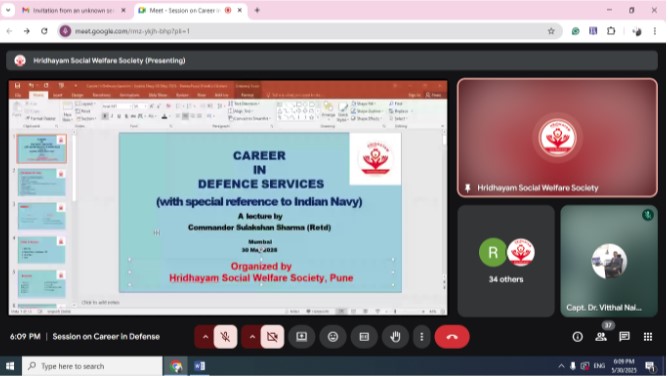This screenshot has height=377, width=668.
Task: Leave the call with the red hang-up button
Action: pyautogui.click(x=452, y=337)
